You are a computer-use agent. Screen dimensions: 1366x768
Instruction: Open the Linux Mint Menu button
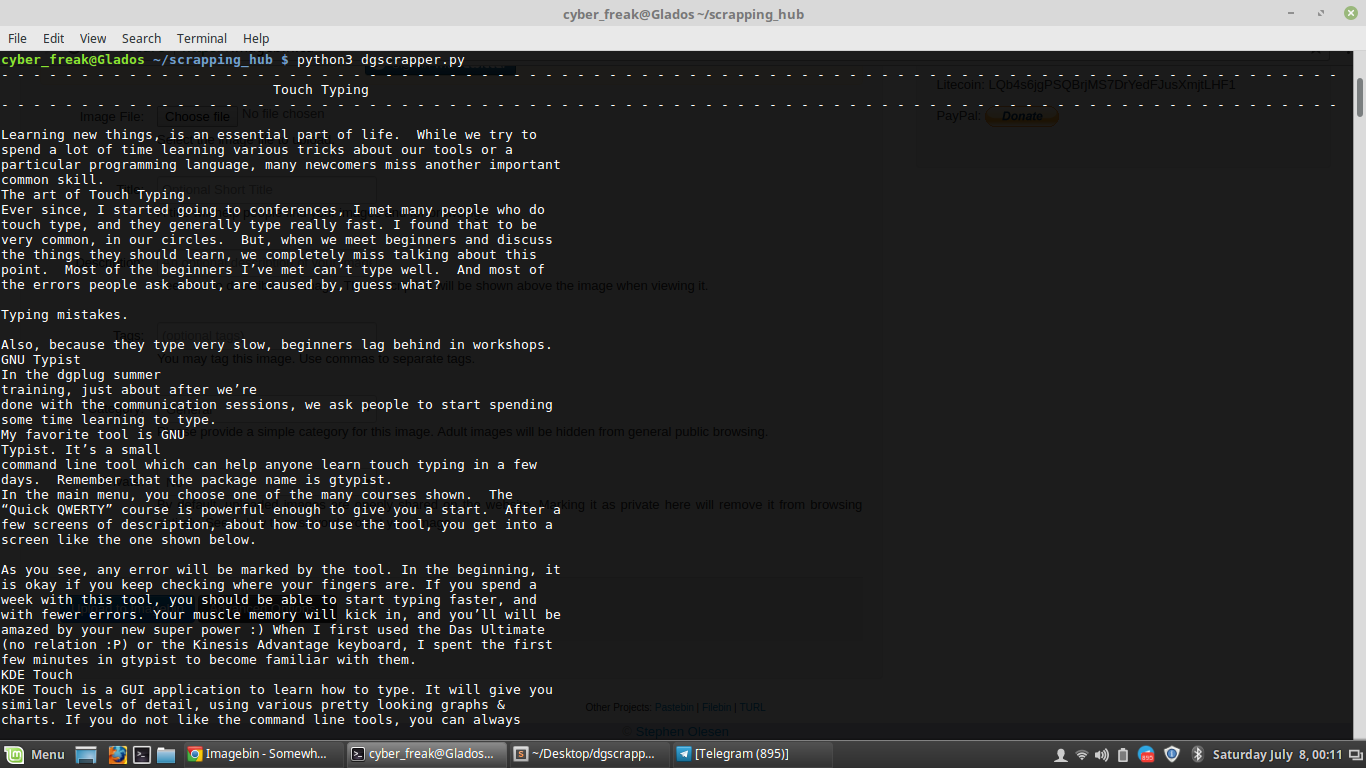(x=35, y=754)
